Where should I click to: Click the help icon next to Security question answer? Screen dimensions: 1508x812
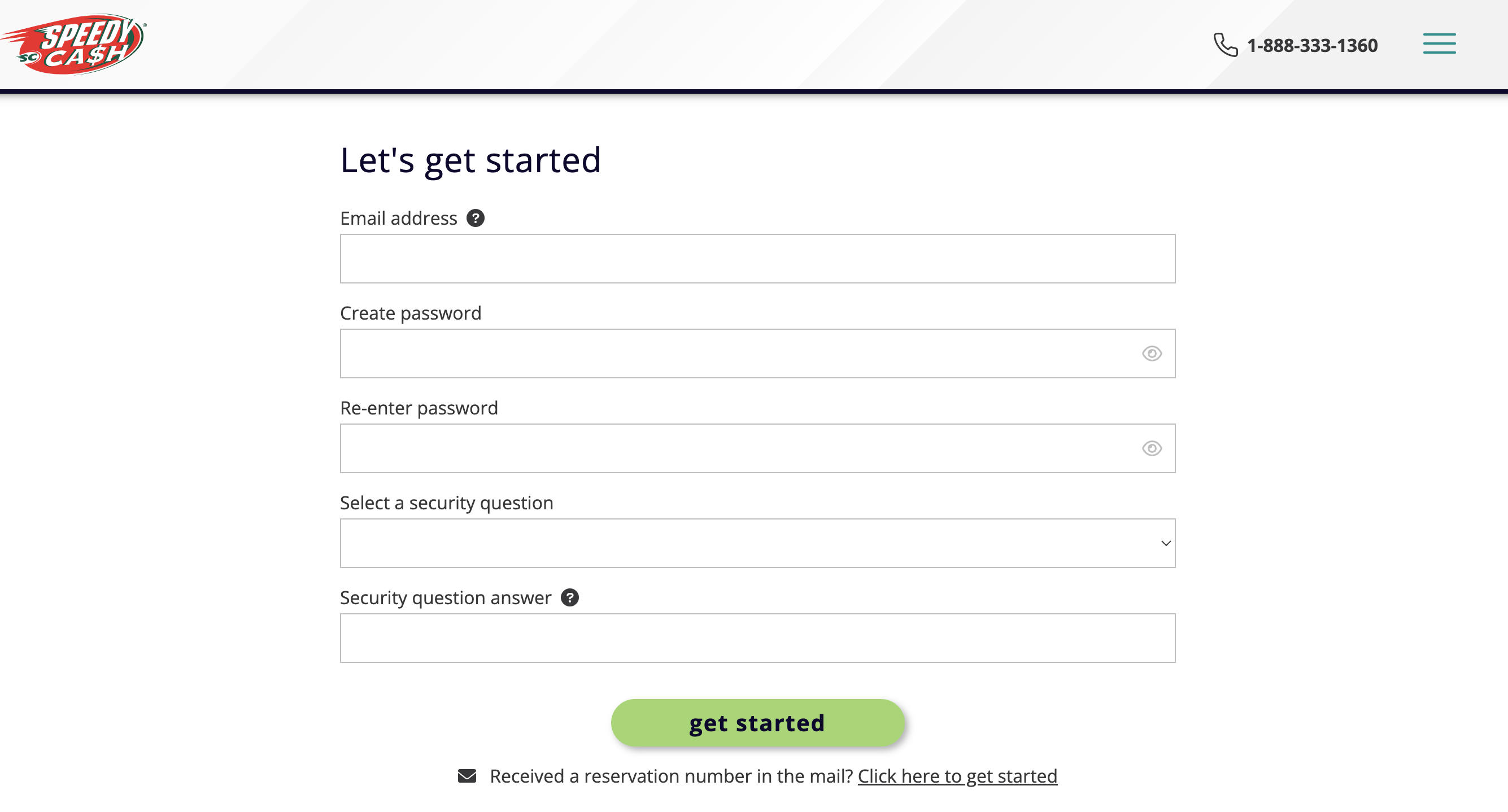tap(570, 597)
